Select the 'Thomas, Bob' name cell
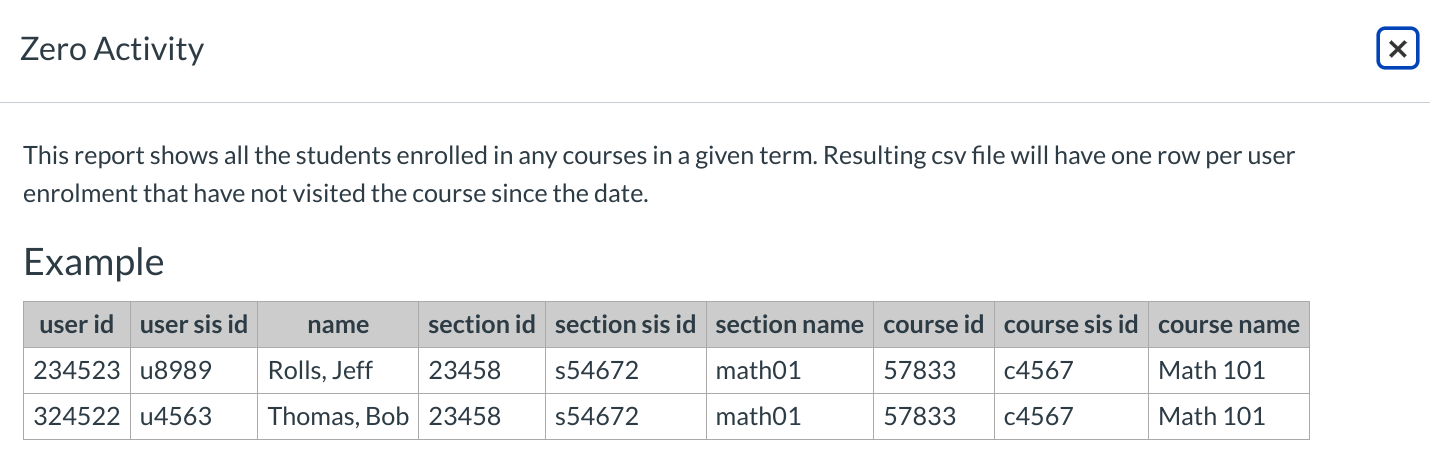Viewport: 1430px width, 452px height. tap(338, 416)
